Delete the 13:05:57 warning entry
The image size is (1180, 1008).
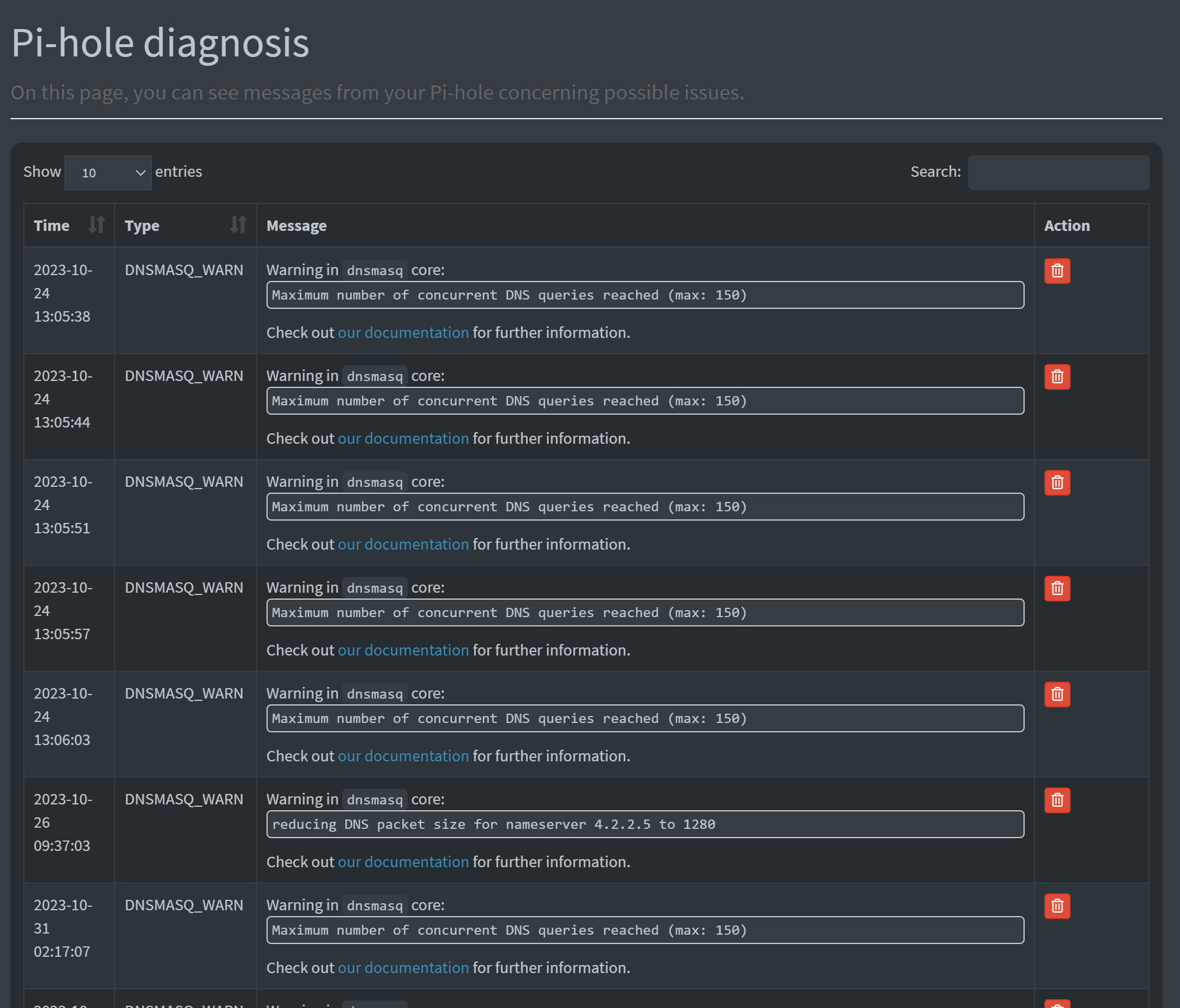[1057, 589]
